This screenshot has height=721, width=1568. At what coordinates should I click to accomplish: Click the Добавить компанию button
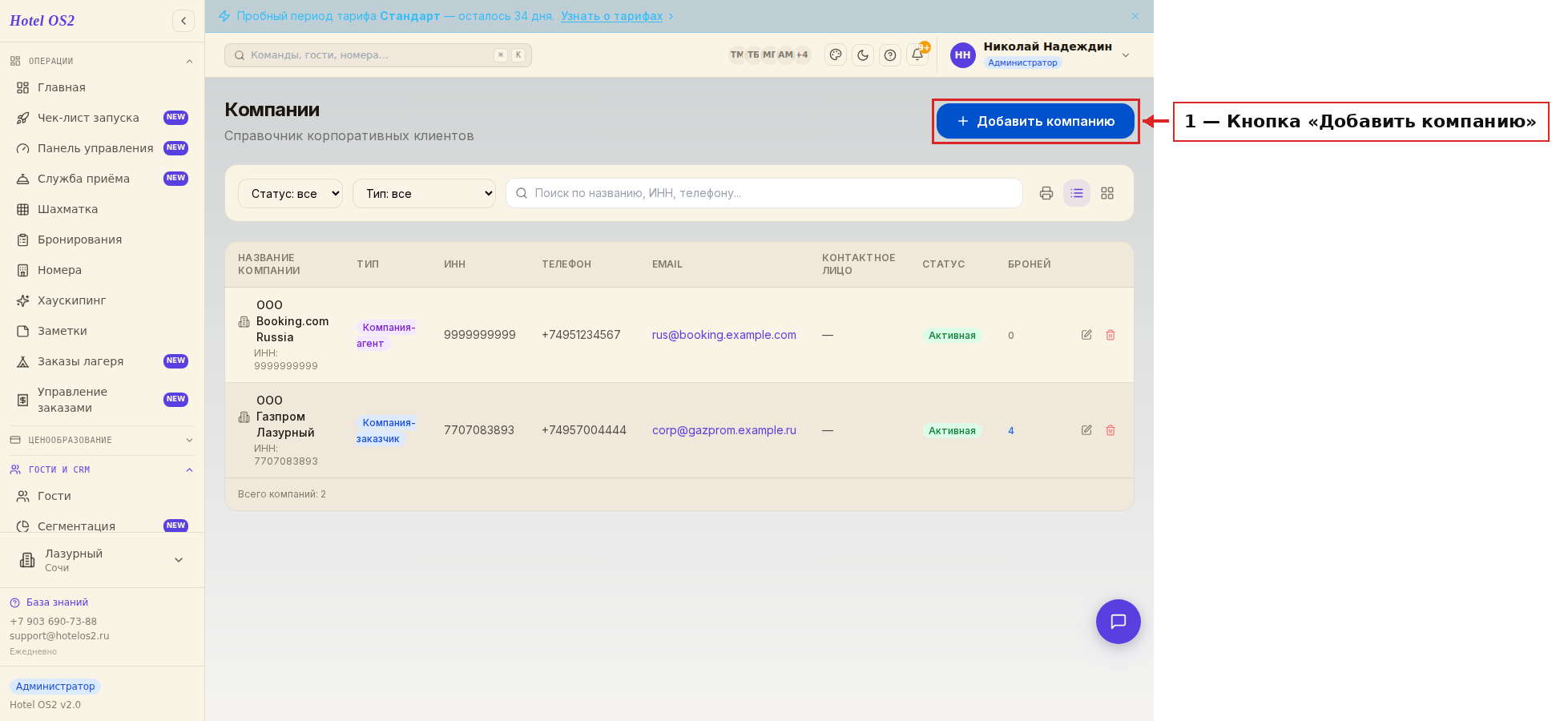point(1035,121)
